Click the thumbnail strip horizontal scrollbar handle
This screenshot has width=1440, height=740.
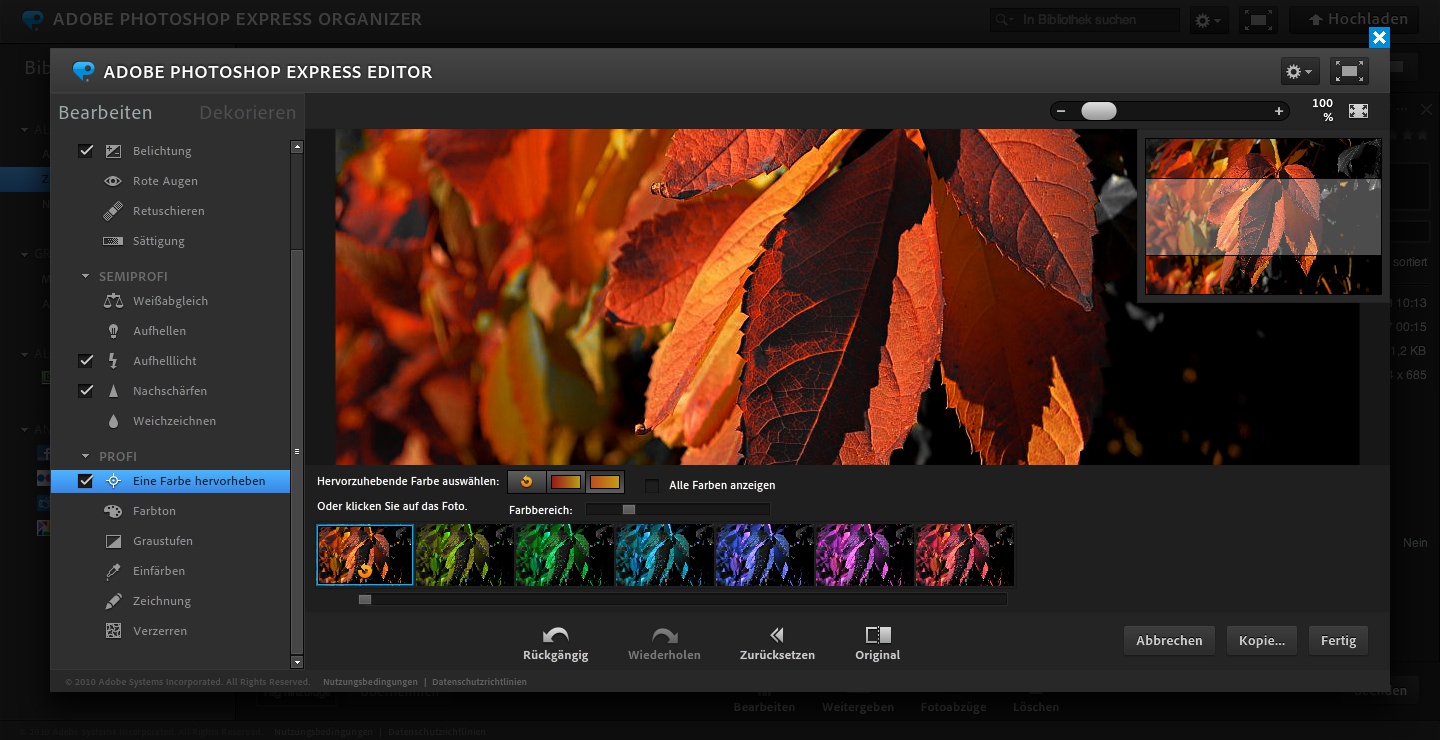tap(365, 599)
